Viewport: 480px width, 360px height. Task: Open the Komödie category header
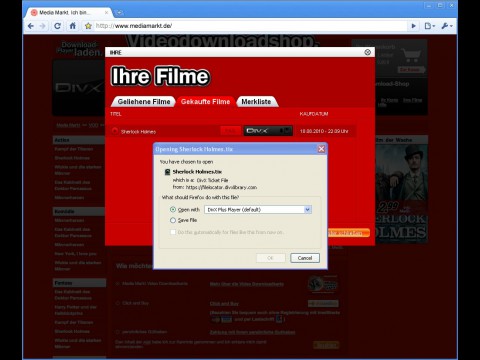(x=79, y=211)
